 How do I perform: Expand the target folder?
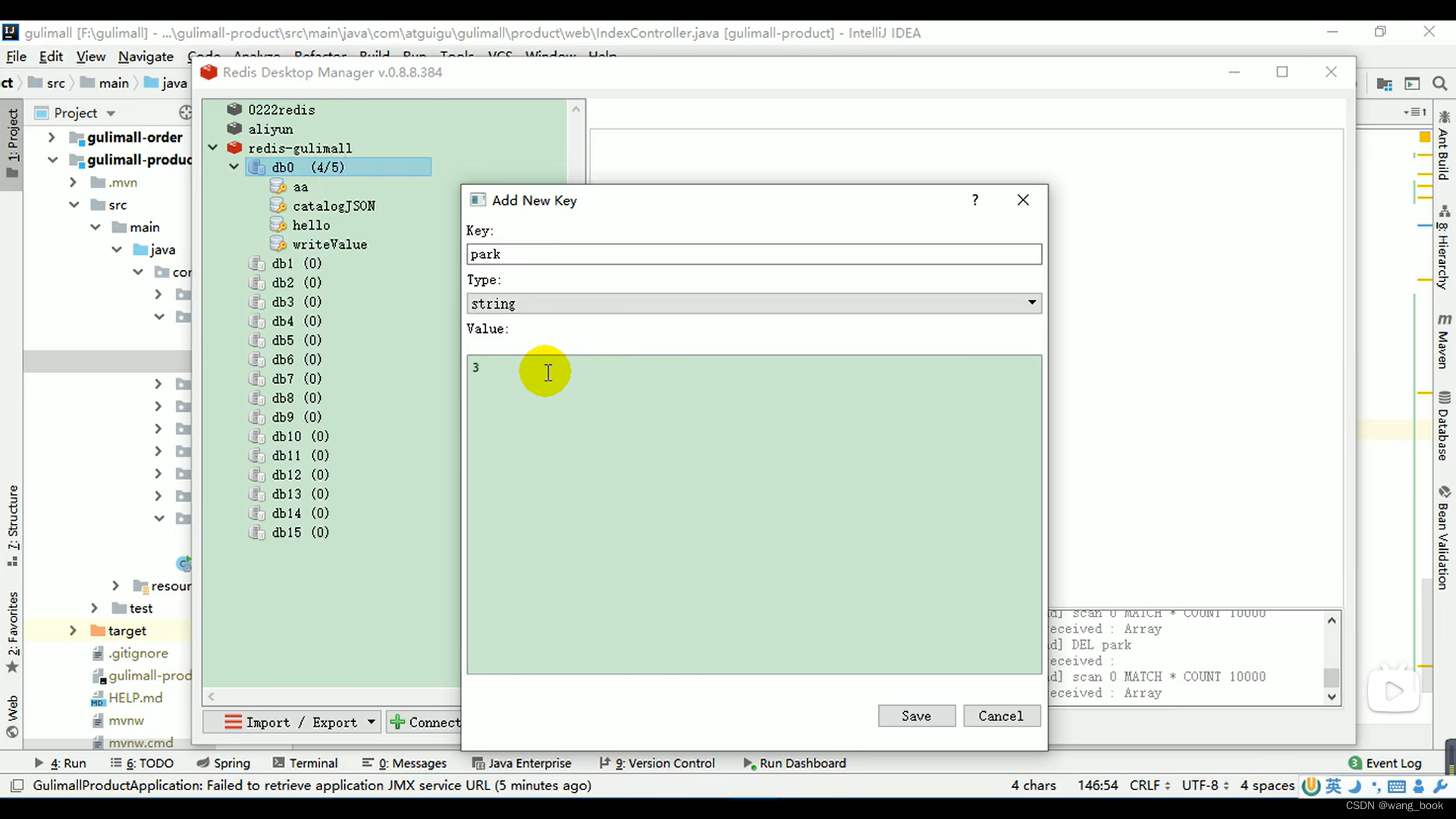(73, 630)
